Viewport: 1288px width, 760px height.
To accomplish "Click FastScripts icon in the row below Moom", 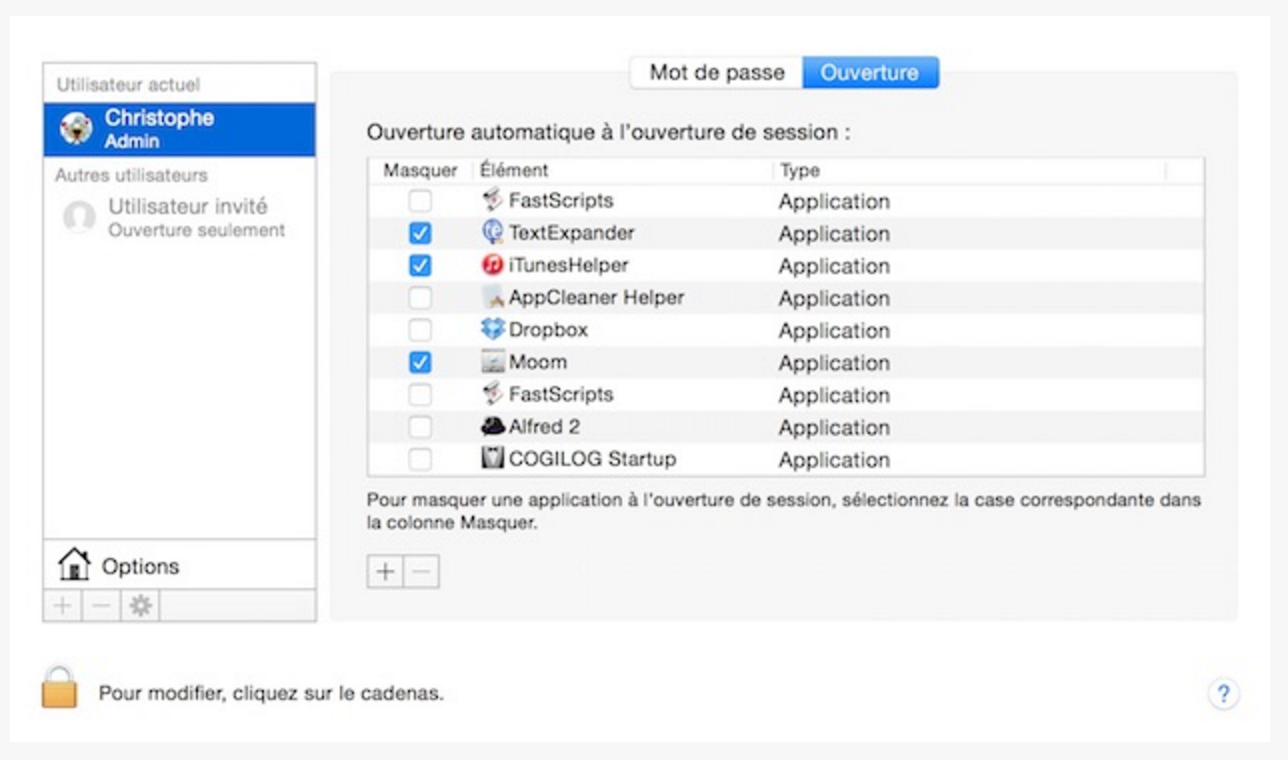I will (x=493, y=394).
